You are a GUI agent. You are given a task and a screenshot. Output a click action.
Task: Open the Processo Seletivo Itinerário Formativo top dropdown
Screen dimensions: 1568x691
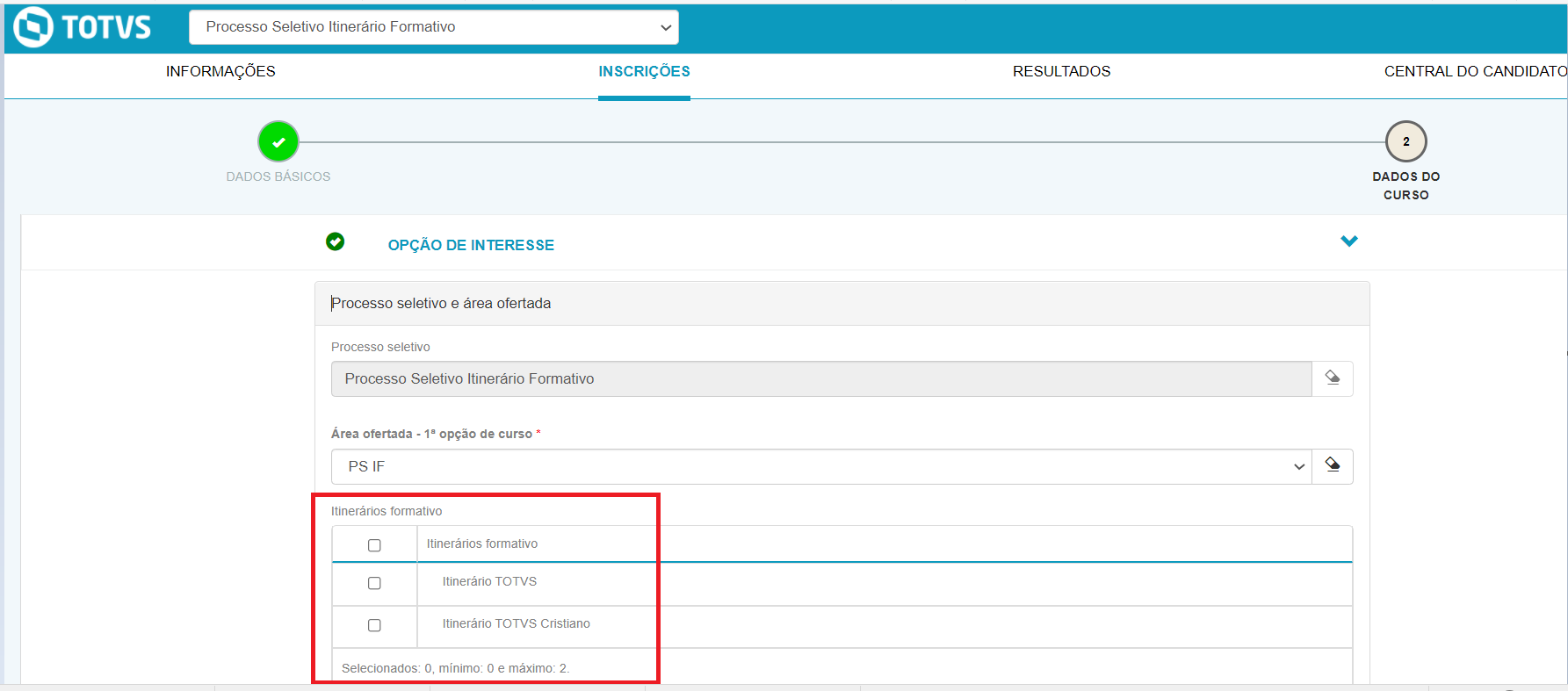[434, 27]
